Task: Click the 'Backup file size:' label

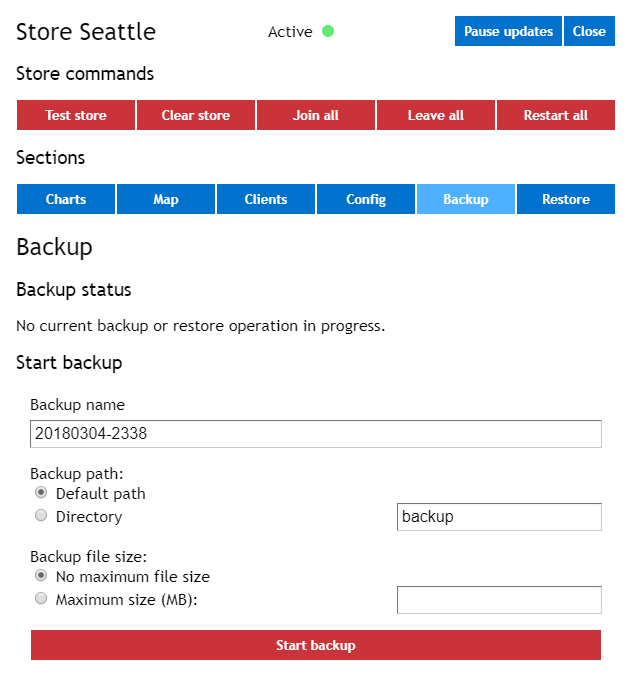Action: click(88, 557)
